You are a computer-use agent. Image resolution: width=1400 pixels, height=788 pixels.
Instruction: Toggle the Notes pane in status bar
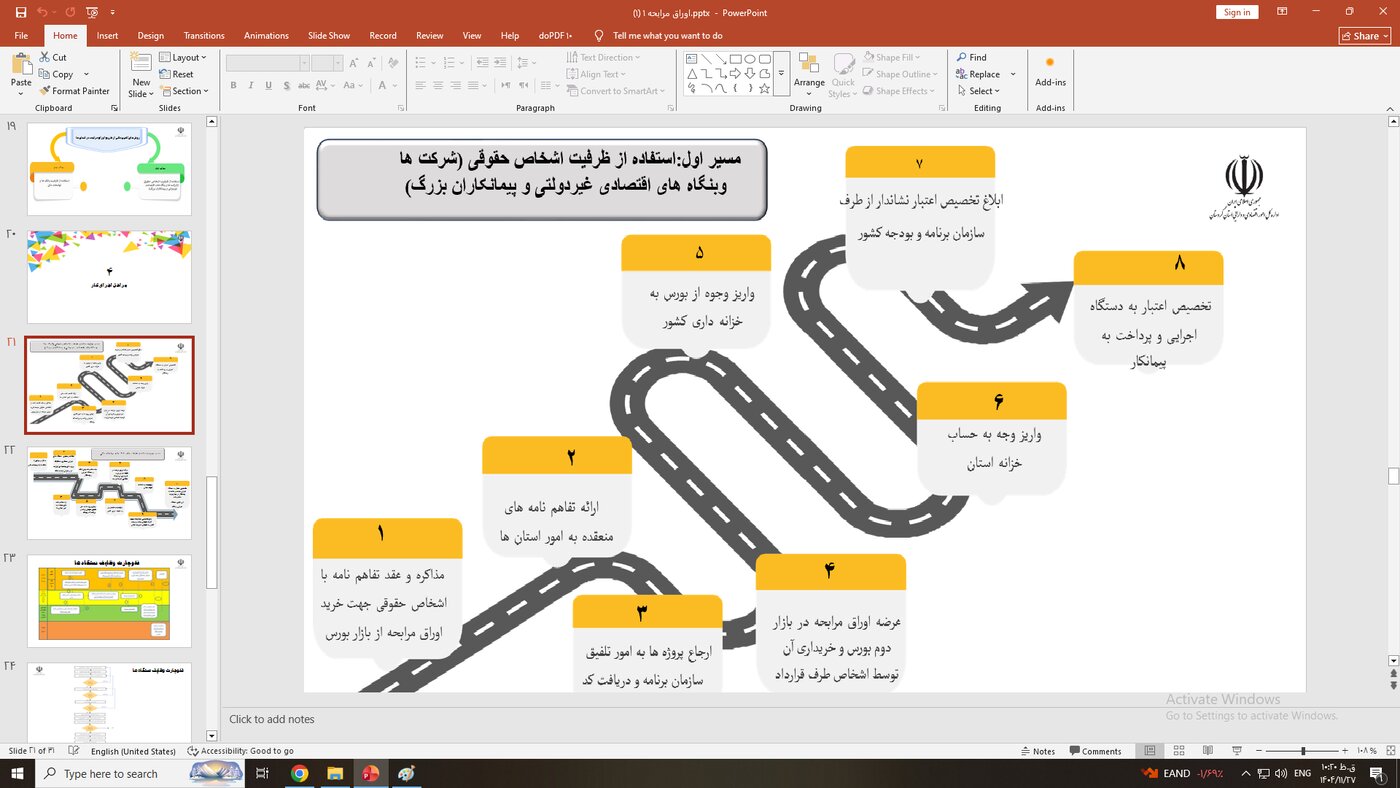(1037, 751)
